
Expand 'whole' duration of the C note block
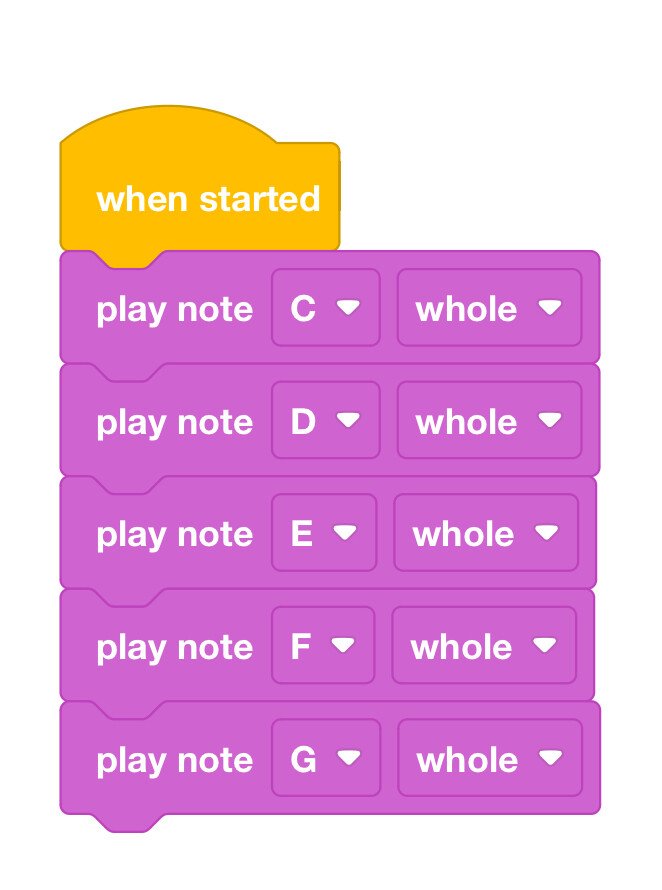[x=489, y=307]
